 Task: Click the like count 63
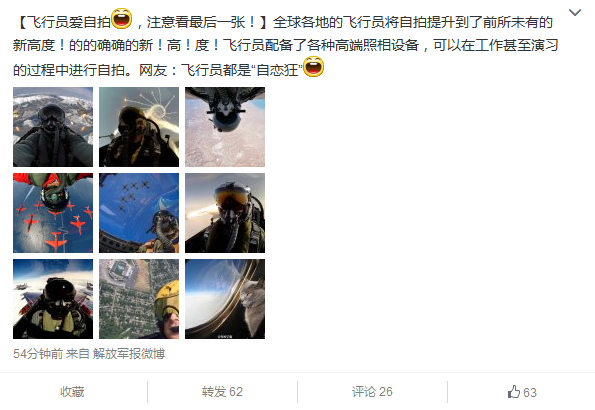pos(530,393)
